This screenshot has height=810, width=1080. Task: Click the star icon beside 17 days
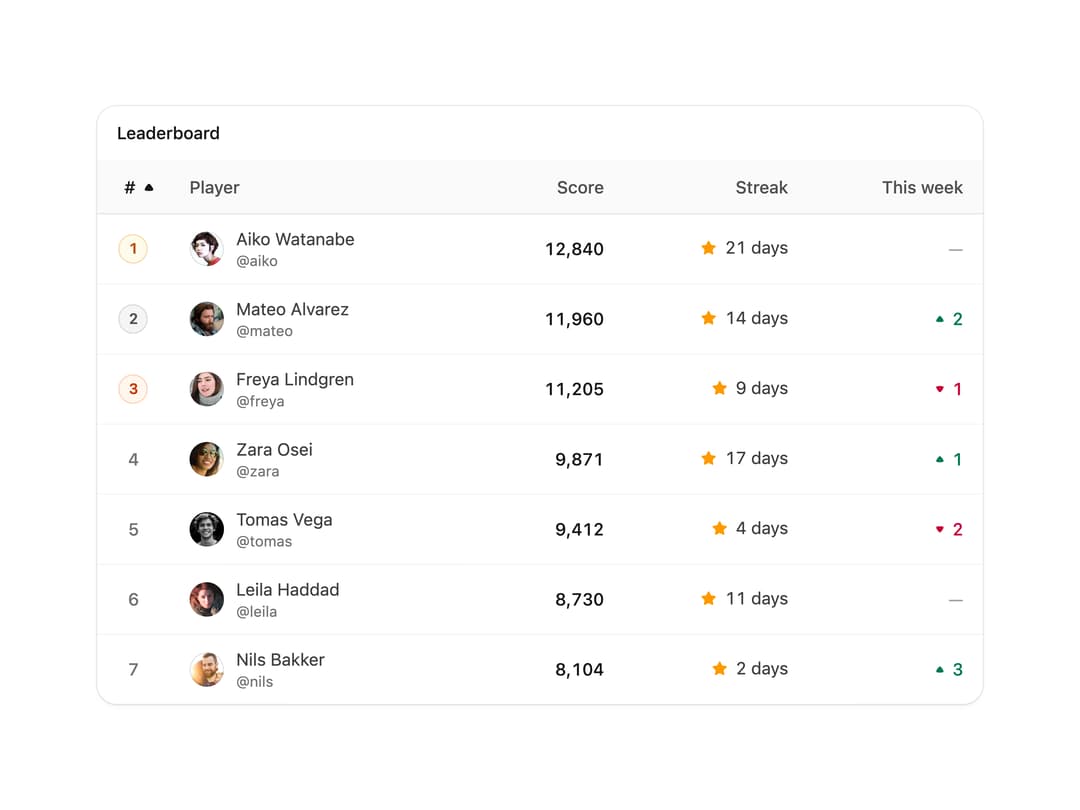708,458
